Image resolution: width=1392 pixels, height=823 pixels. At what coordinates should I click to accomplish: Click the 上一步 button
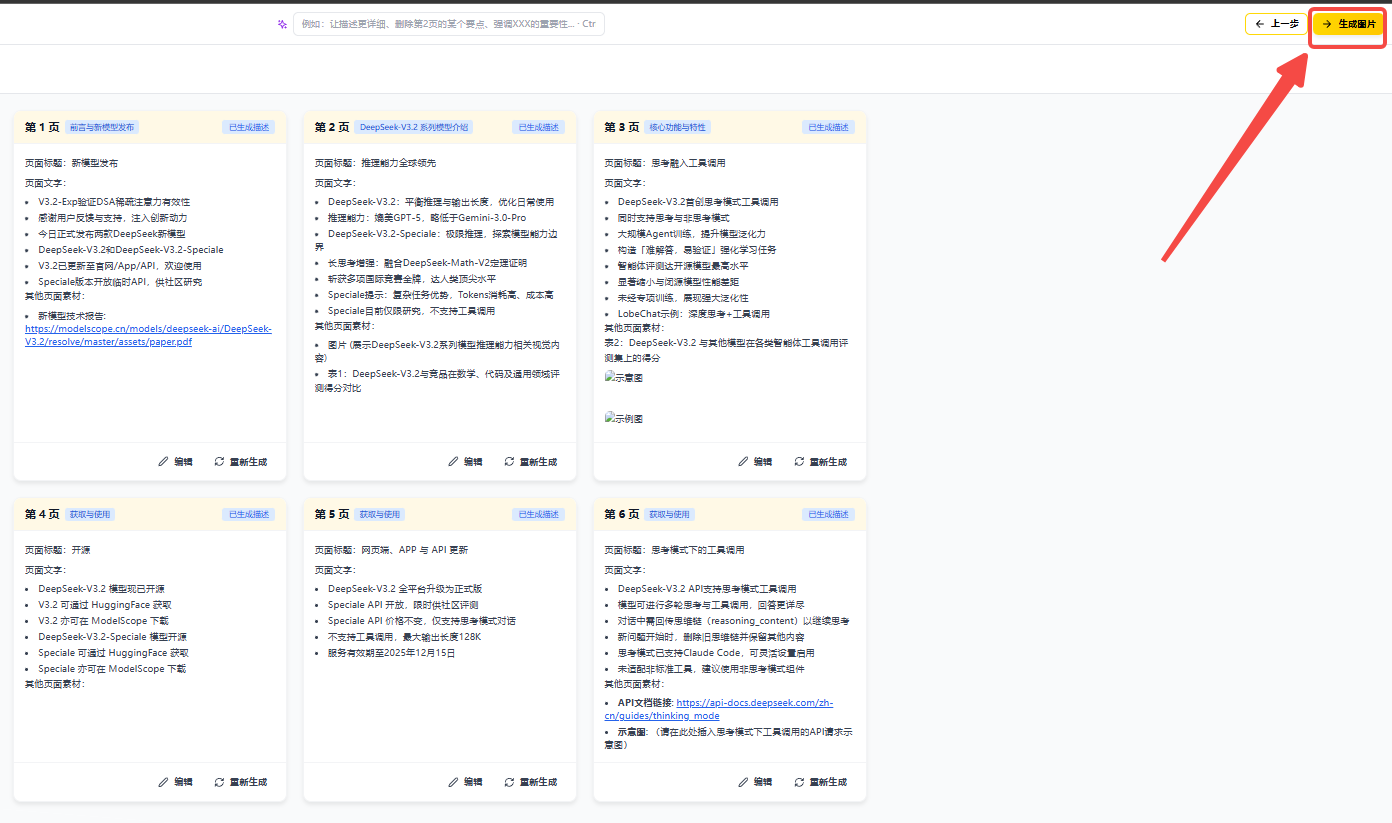pos(1276,23)
